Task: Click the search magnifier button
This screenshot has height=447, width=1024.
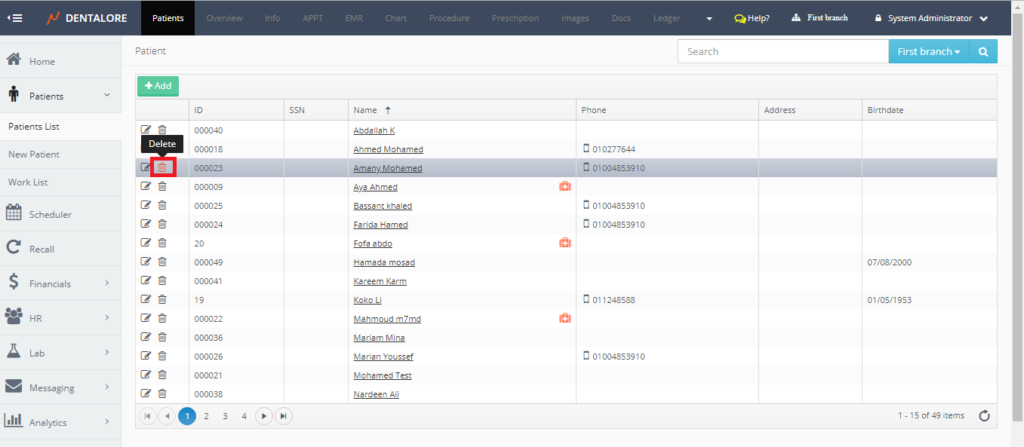Action: 983,52
